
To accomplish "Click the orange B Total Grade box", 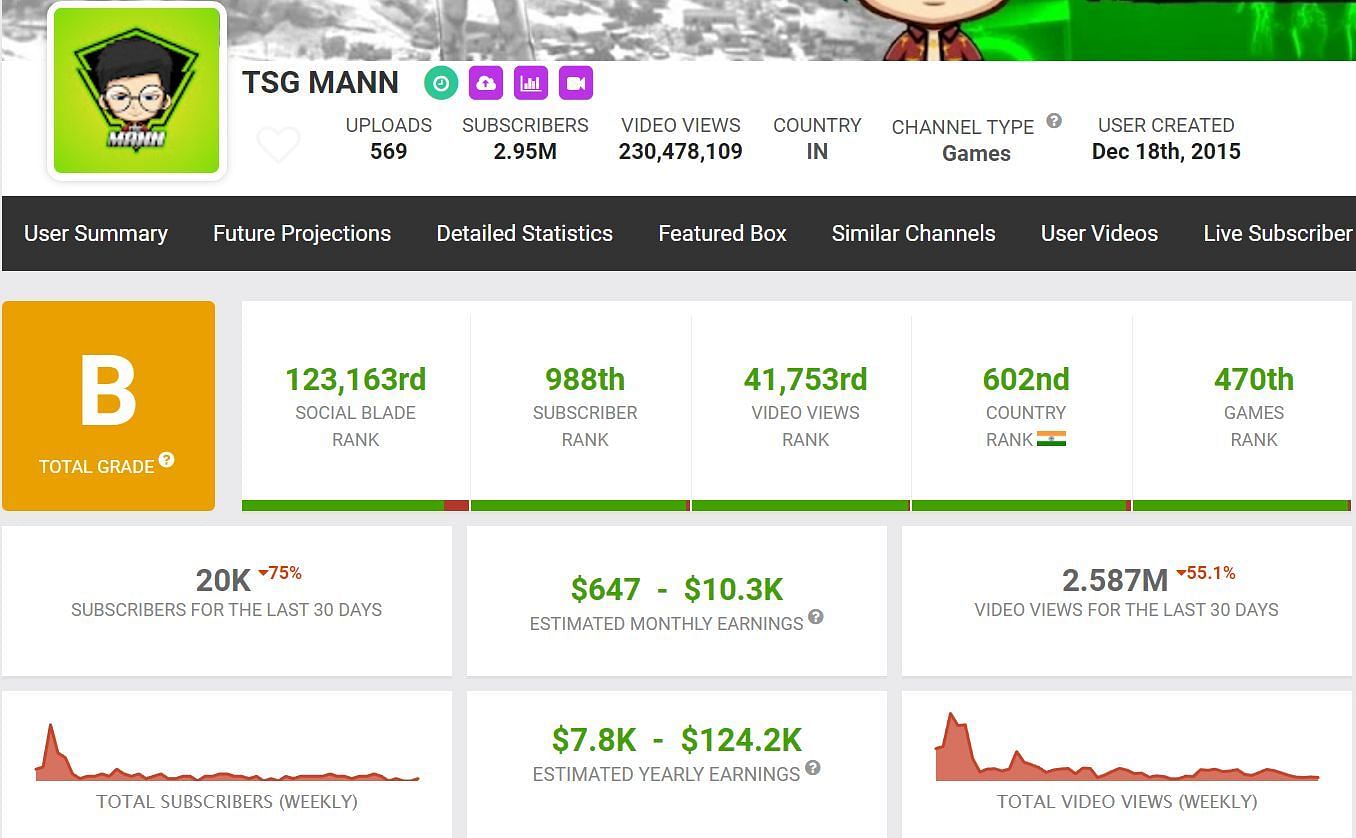I will tap(108, 406).
